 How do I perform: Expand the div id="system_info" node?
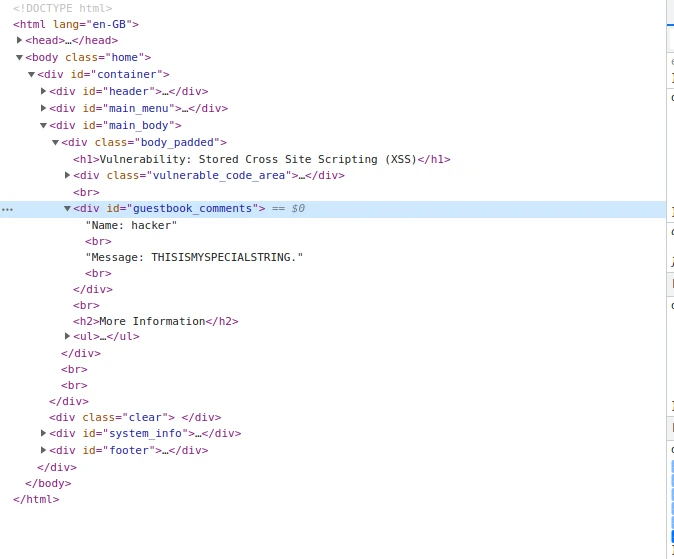coord(44,433)
